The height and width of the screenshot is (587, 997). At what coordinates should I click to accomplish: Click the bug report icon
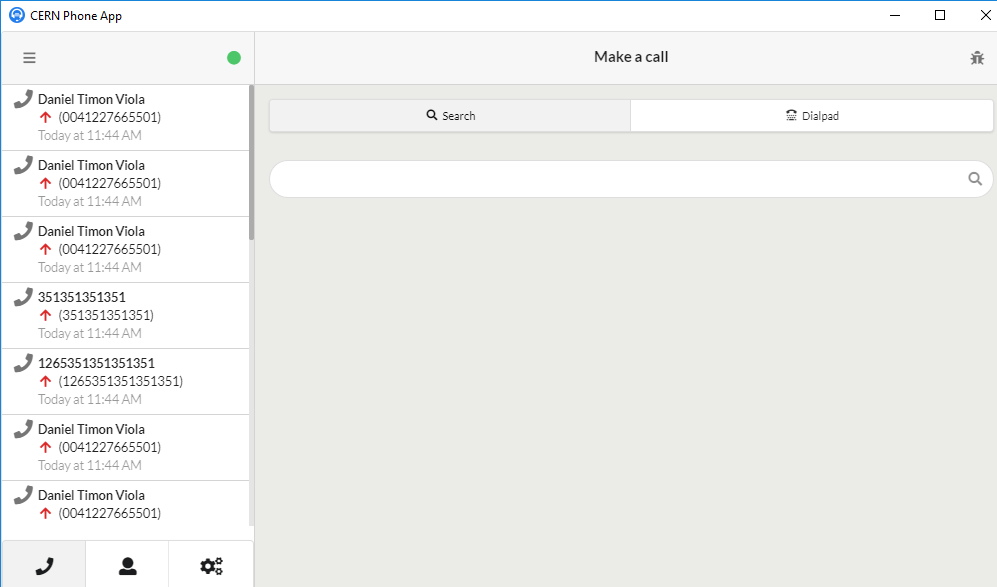[977, 58]
